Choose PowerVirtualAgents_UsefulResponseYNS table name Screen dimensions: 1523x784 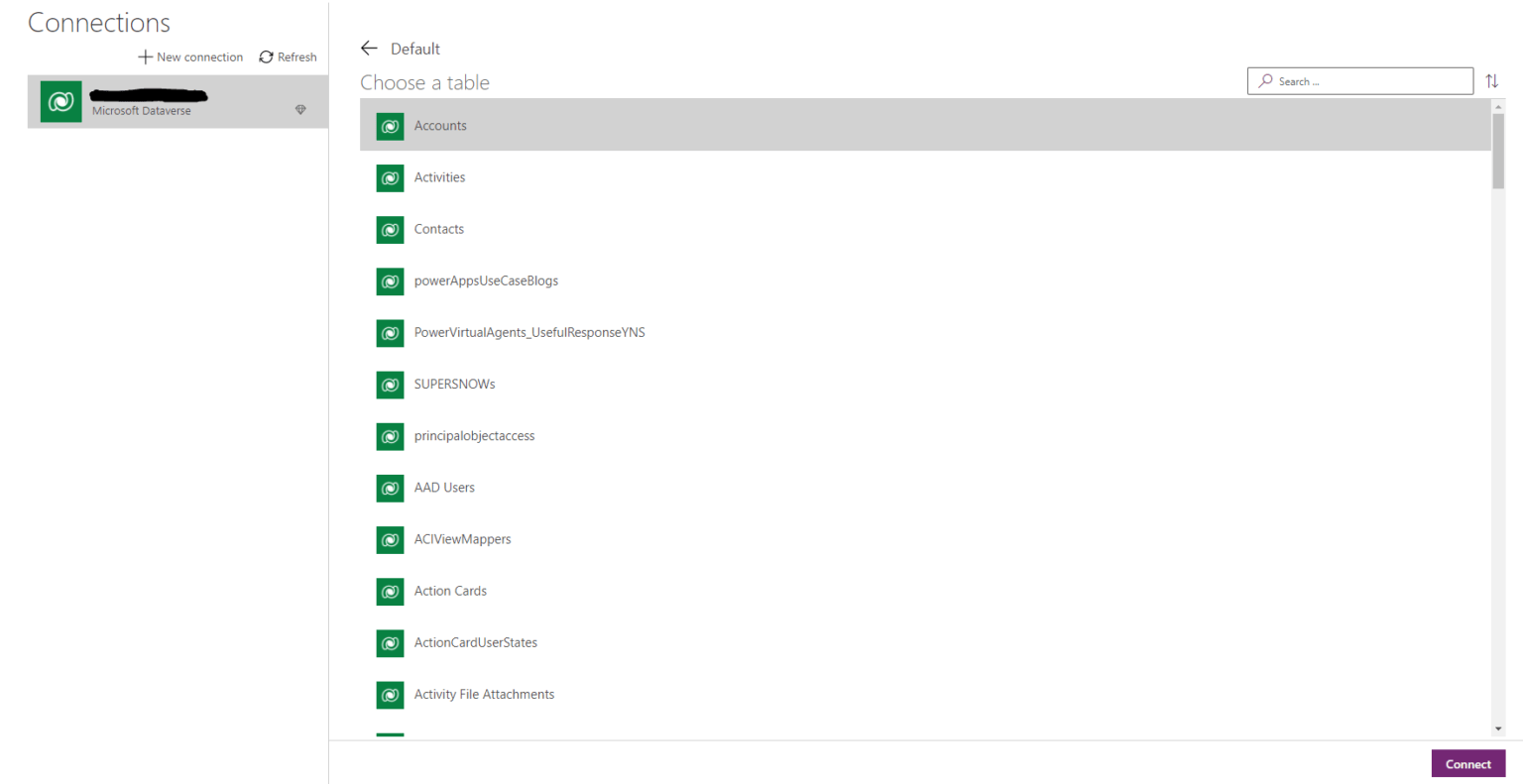pyautogui.click(x=529, y=332)
